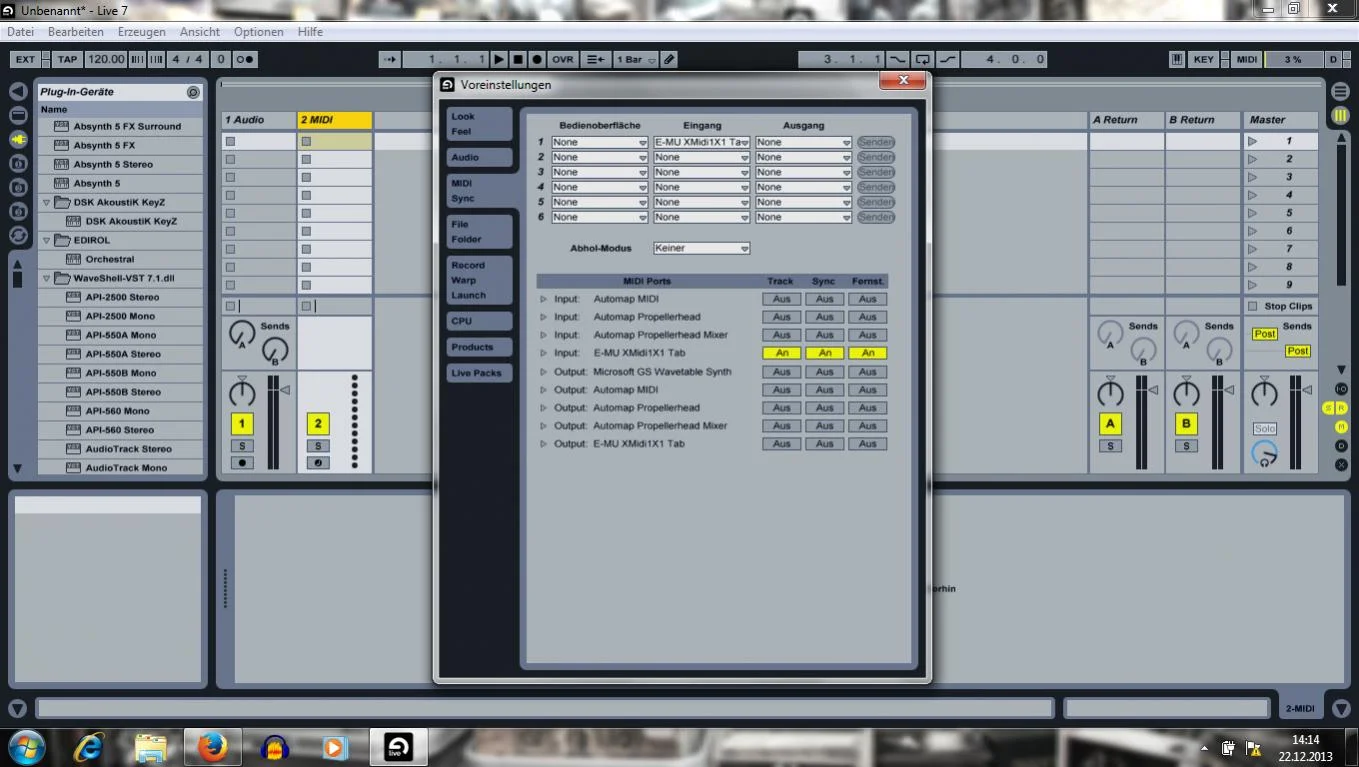Toggle info view triangle in the lower-left corner

18,708
